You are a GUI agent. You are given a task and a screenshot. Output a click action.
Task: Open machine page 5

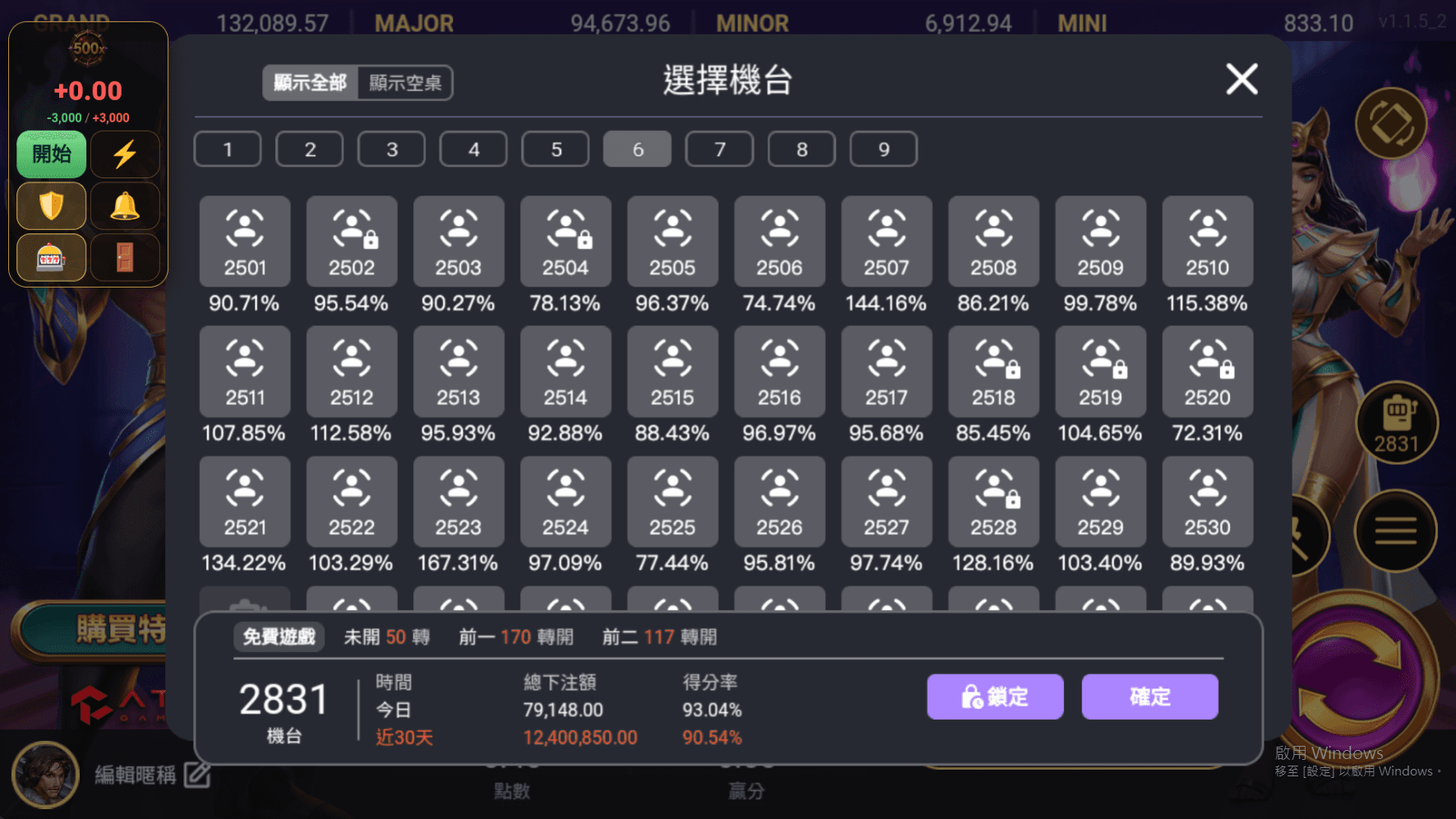click(x=556, y=150)
